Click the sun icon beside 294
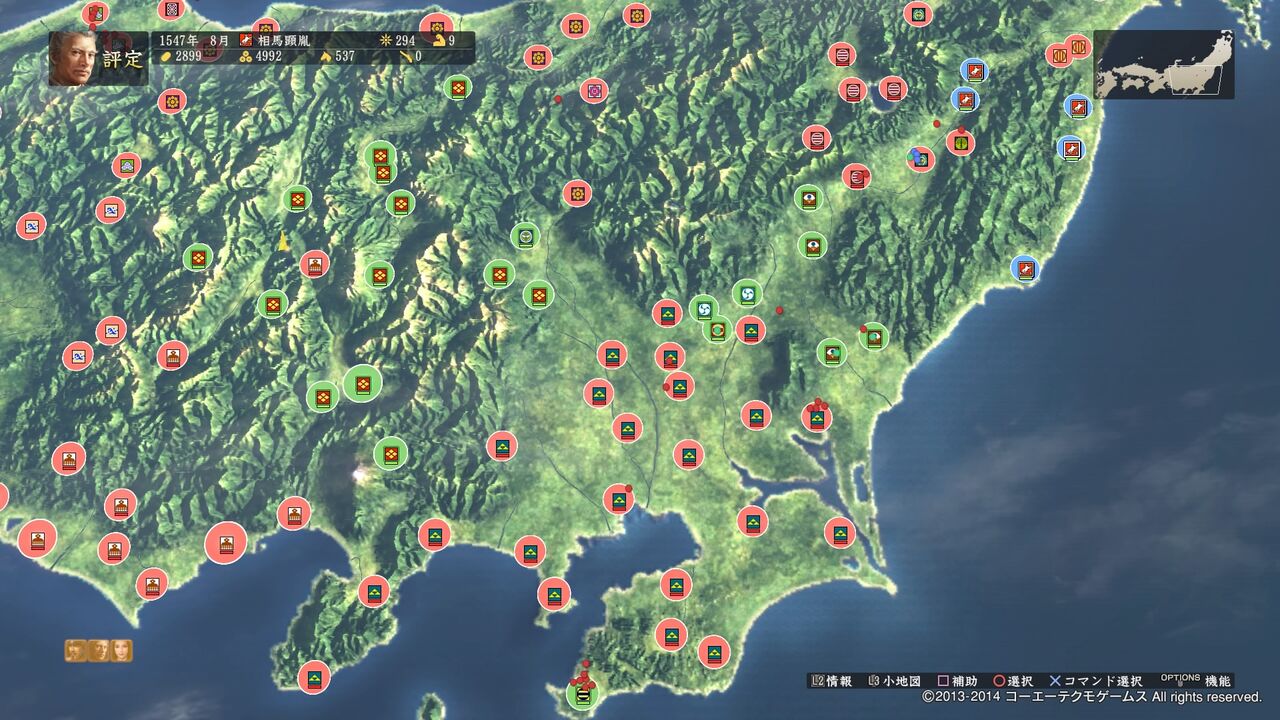The height and width of the screenshot is (720, 1280). (386, 41)
